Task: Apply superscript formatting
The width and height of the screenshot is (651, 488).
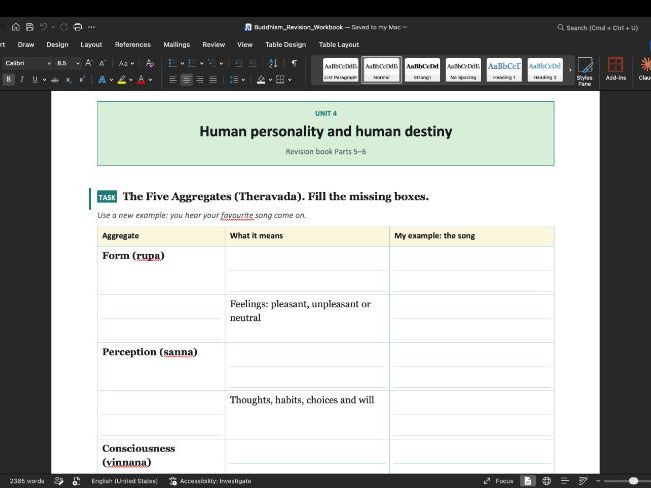Action: [x=82, y=80]
